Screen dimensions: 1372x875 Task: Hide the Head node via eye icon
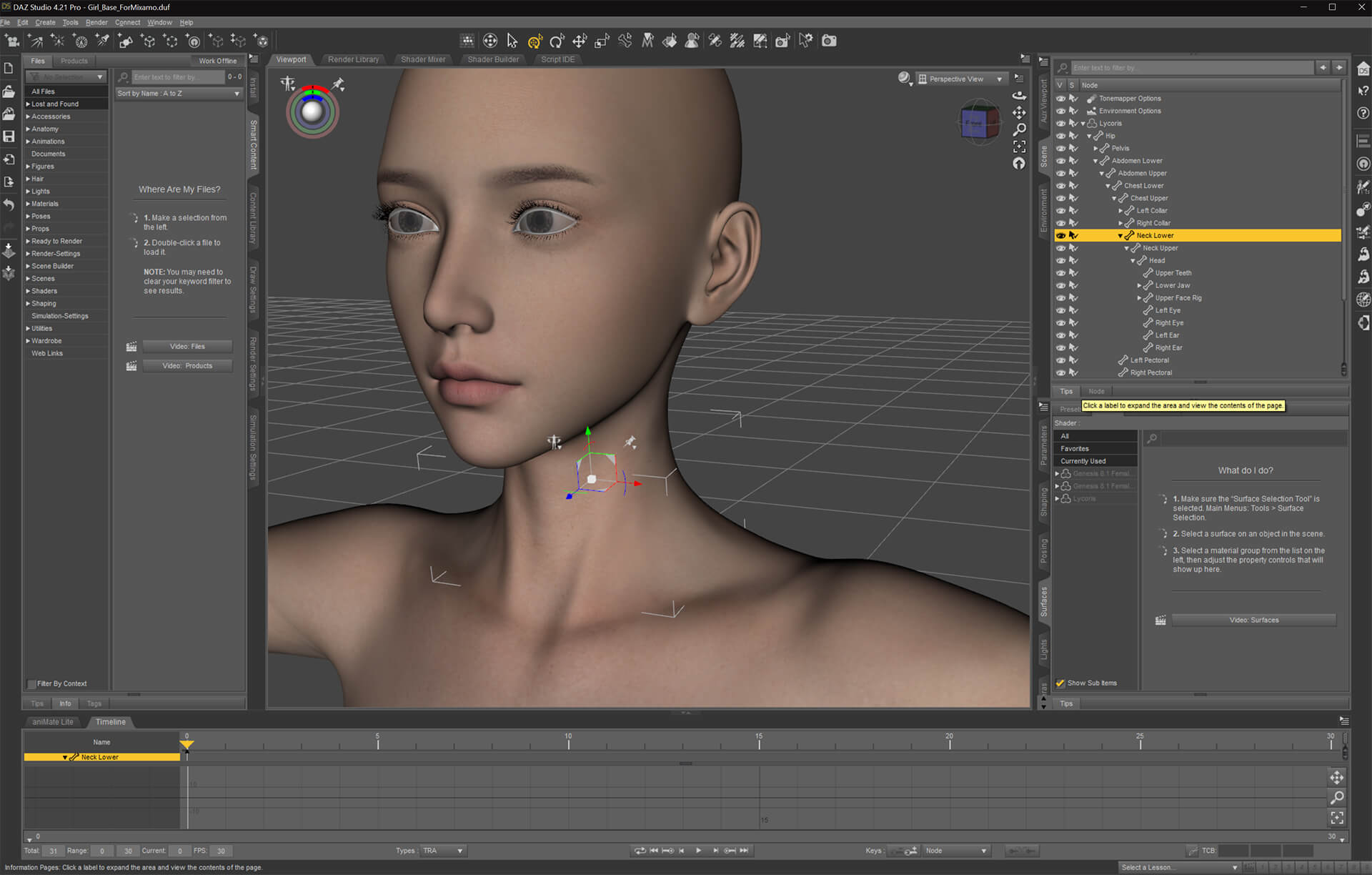coord(1061,260)
